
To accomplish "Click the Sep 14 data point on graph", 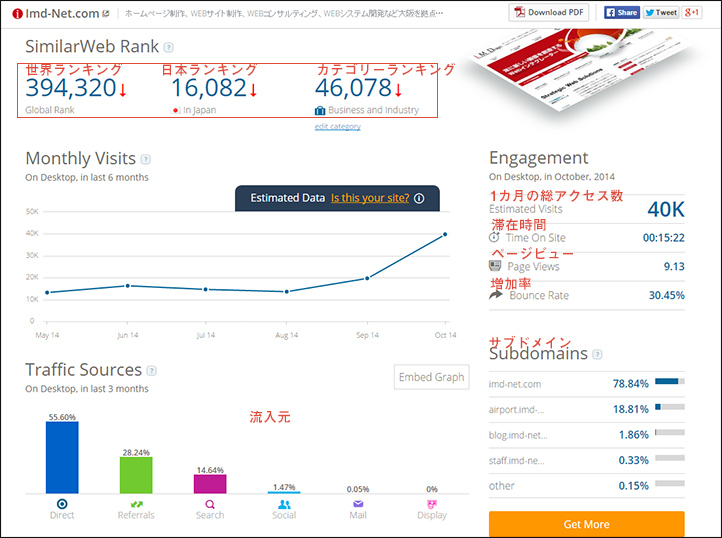I will point(367,278).
